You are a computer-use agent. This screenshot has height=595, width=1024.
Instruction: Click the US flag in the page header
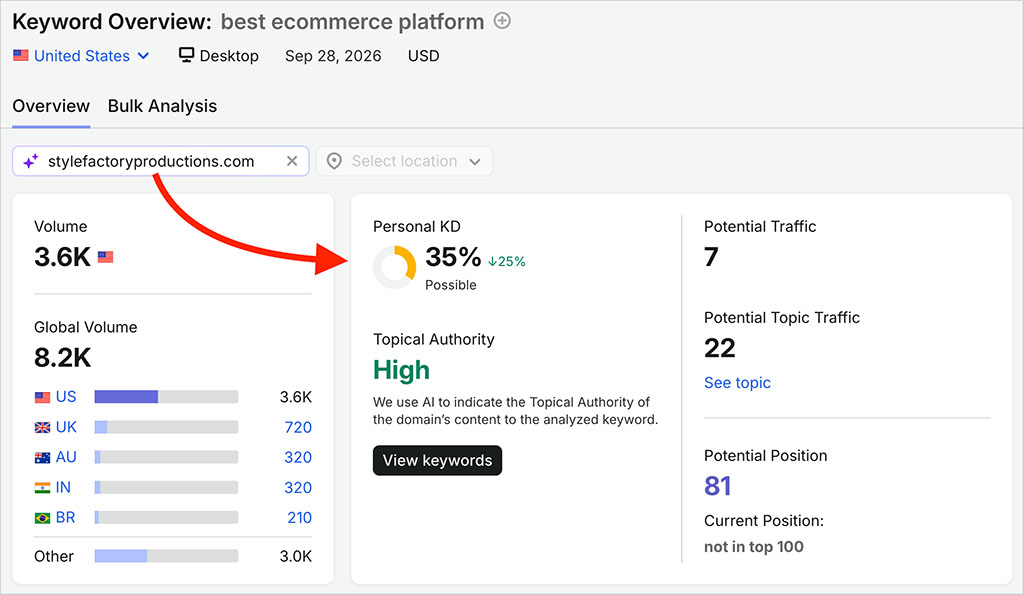pos(21,56)
